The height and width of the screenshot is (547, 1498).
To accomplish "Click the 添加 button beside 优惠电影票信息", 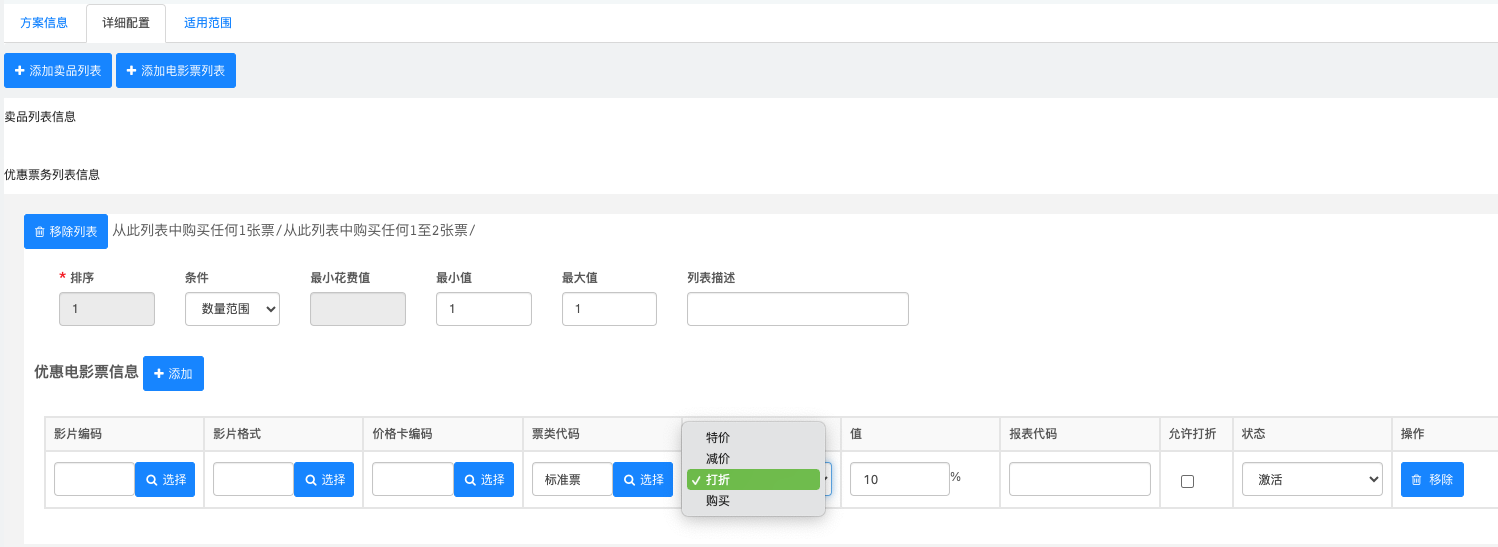I will [x=173, y=373].
